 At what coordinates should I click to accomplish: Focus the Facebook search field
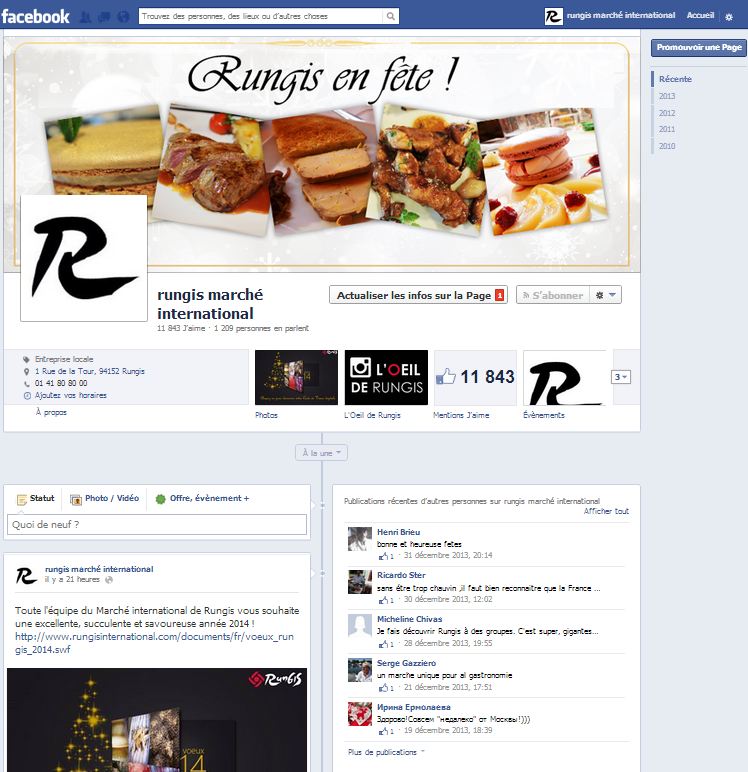[x=260, y=16]
